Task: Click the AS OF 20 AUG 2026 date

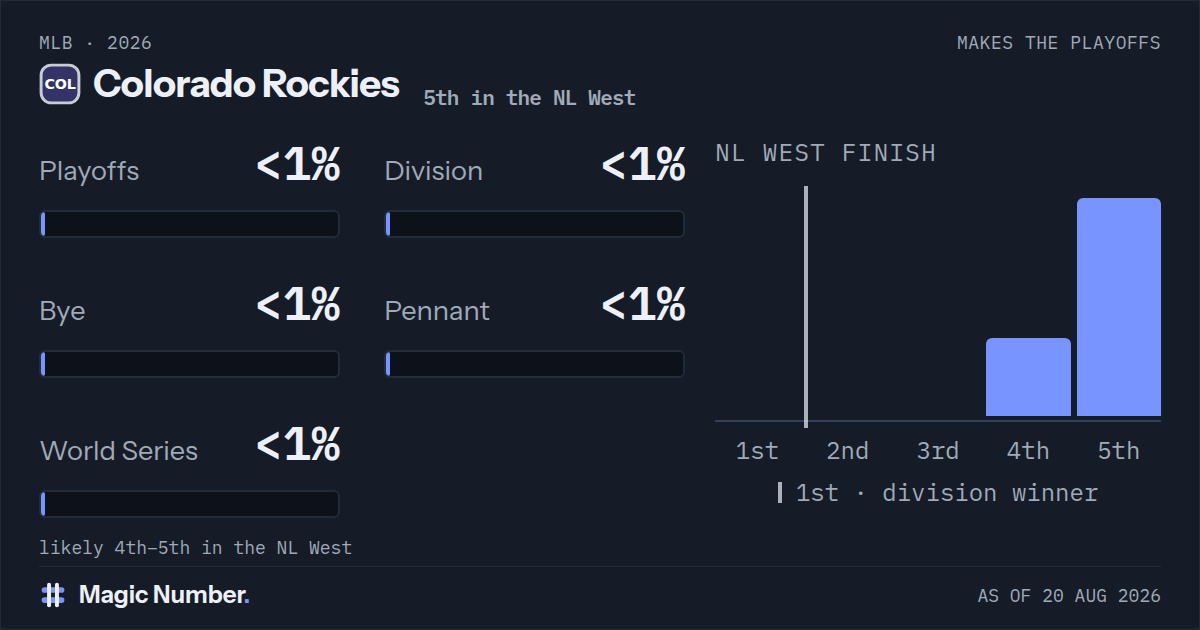Action: pyautogui.click(x=1069, y=596)
